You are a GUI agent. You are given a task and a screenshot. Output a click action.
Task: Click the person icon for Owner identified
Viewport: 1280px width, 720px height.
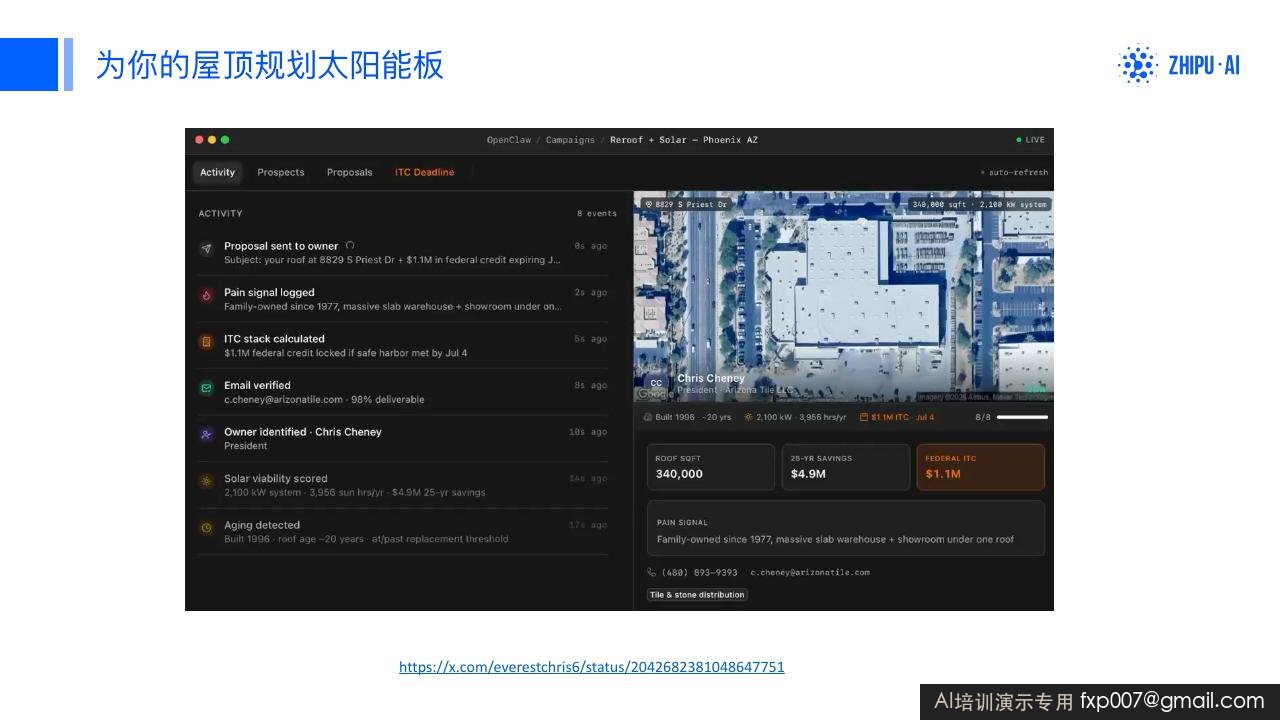click(206, 435)
